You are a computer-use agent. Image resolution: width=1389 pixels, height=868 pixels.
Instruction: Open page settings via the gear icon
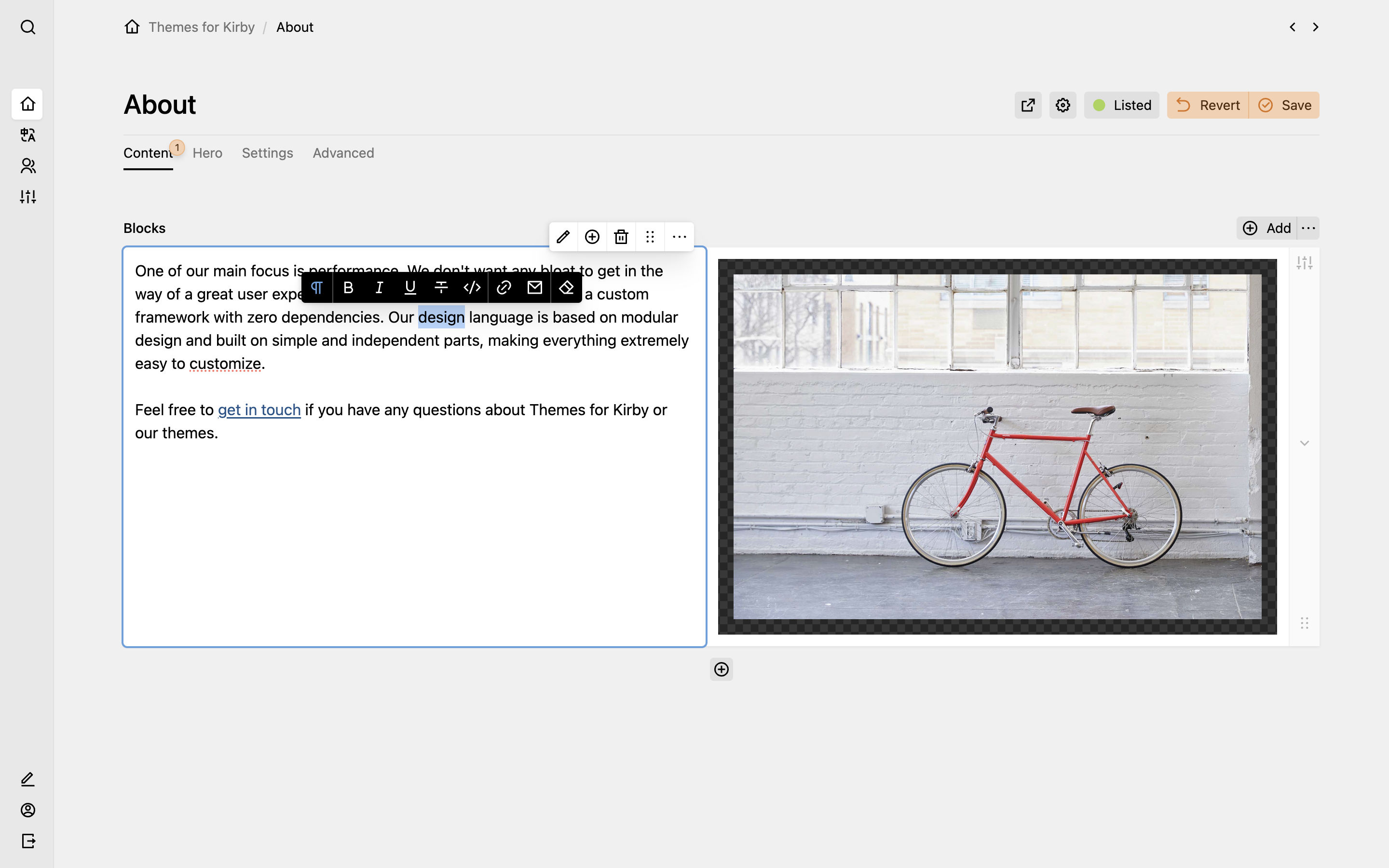tap(1062, 105)
